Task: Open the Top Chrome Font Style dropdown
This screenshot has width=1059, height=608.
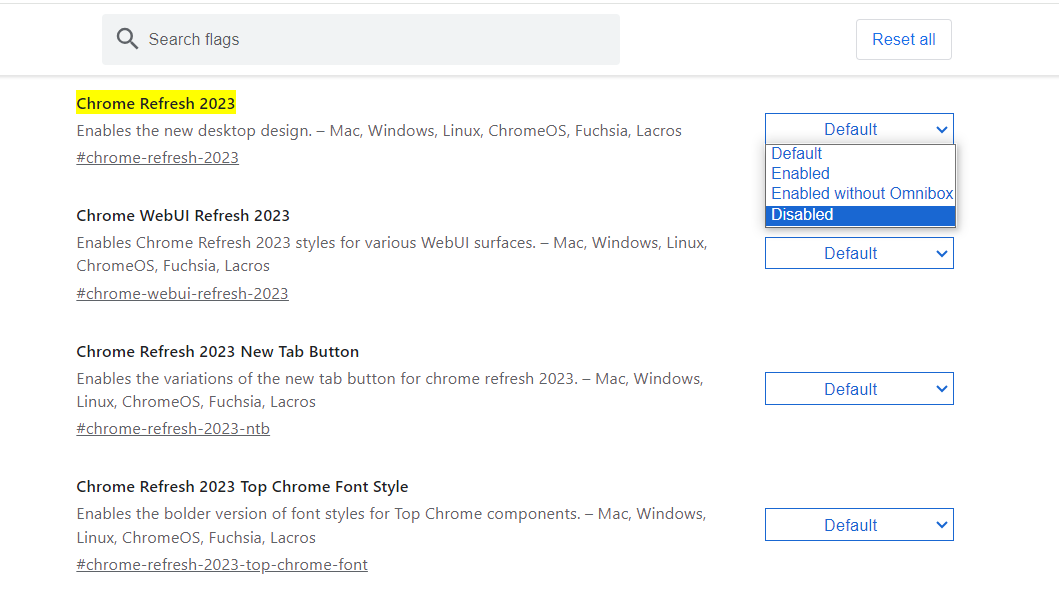Action: pos(859,525)
